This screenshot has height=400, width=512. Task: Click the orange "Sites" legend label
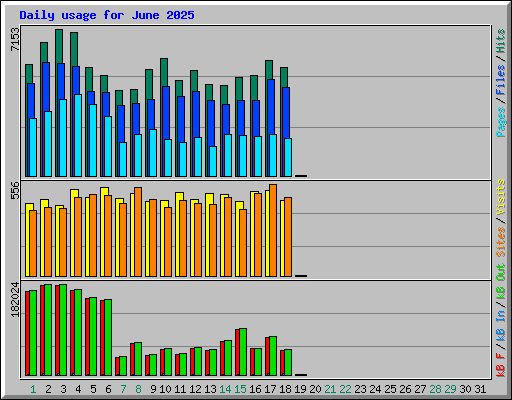(x=501, y=242)
